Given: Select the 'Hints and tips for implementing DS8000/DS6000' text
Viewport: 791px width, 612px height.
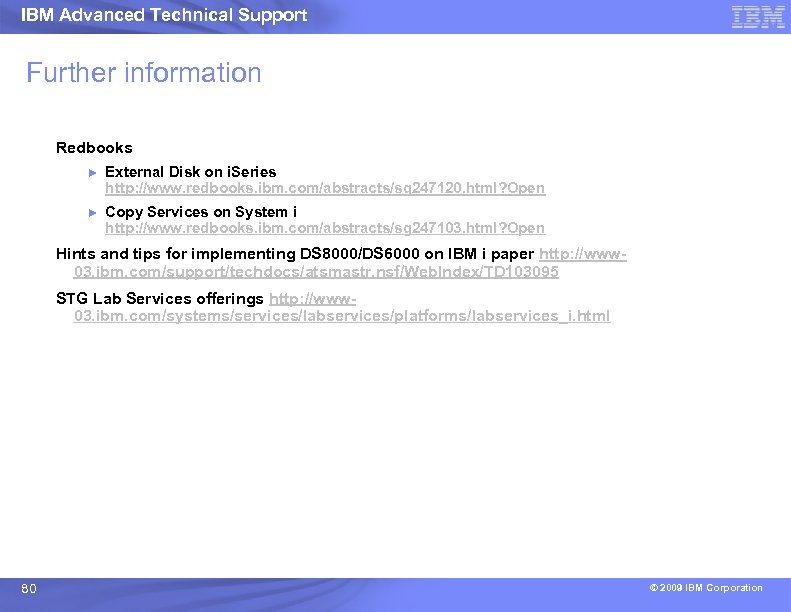Looking at the screenshot, I should click(238, 254).
